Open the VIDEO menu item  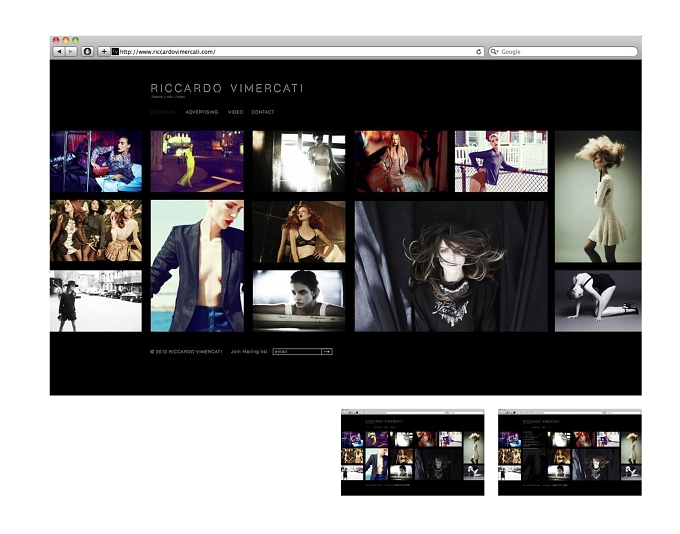(x=235, y=112)
